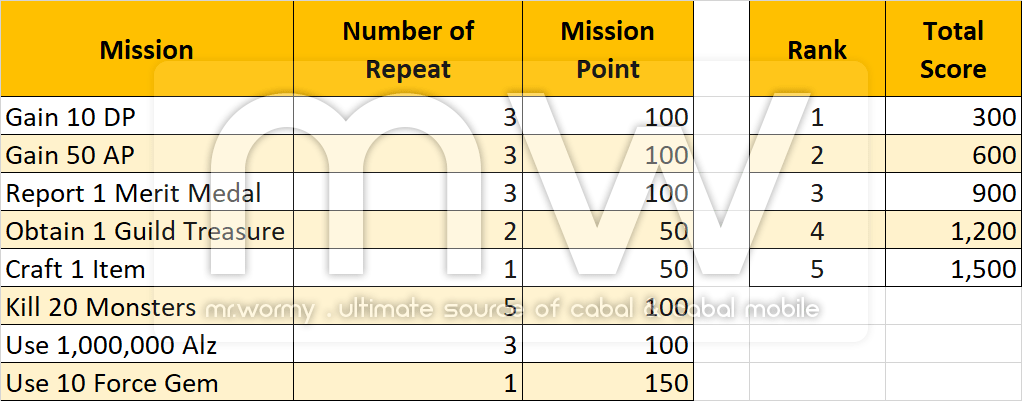
Task: Click the Gain 50 AP cell
Action: (x=147, y=155)
